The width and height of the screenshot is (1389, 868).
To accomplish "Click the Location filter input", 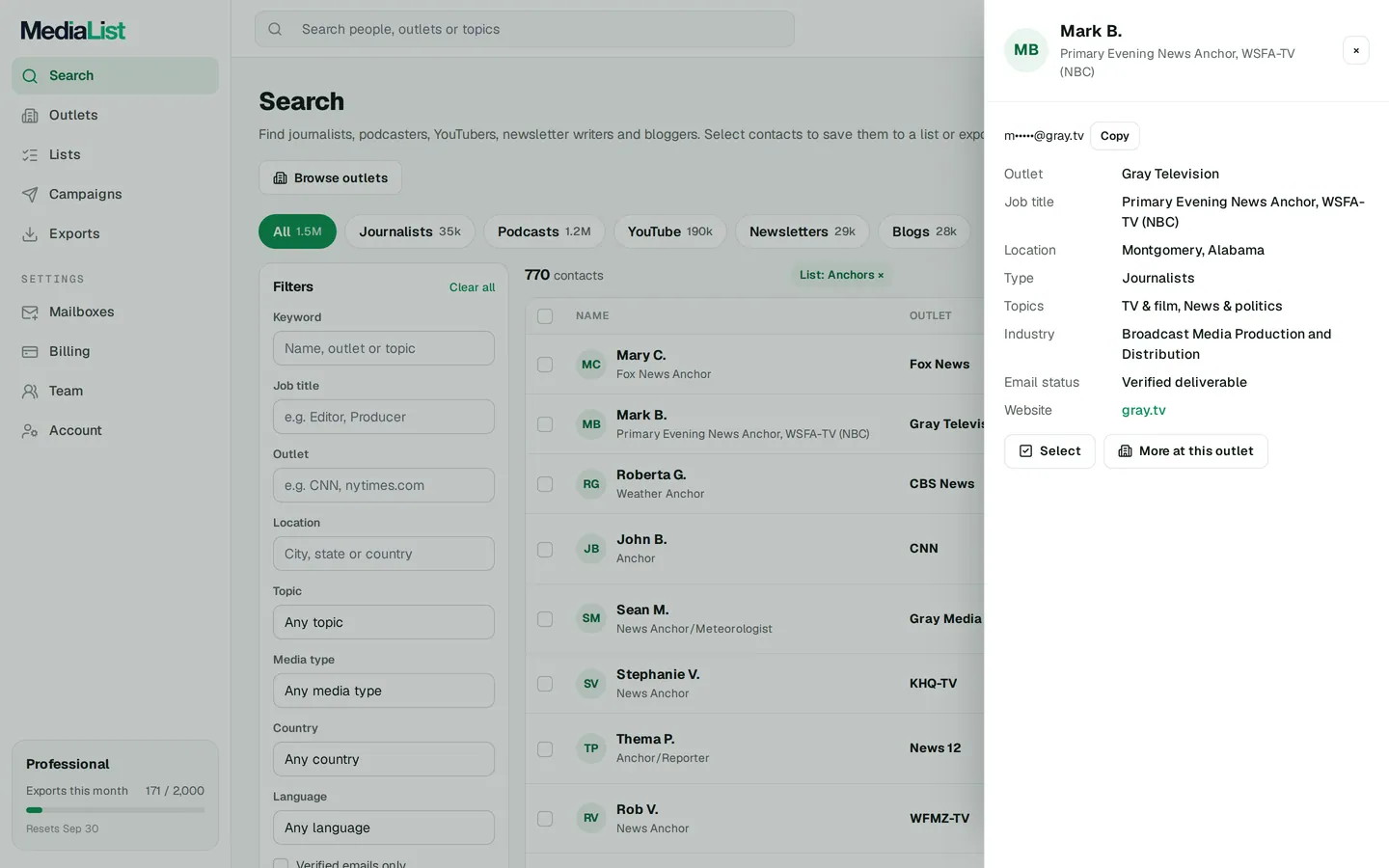I will 384,554.
